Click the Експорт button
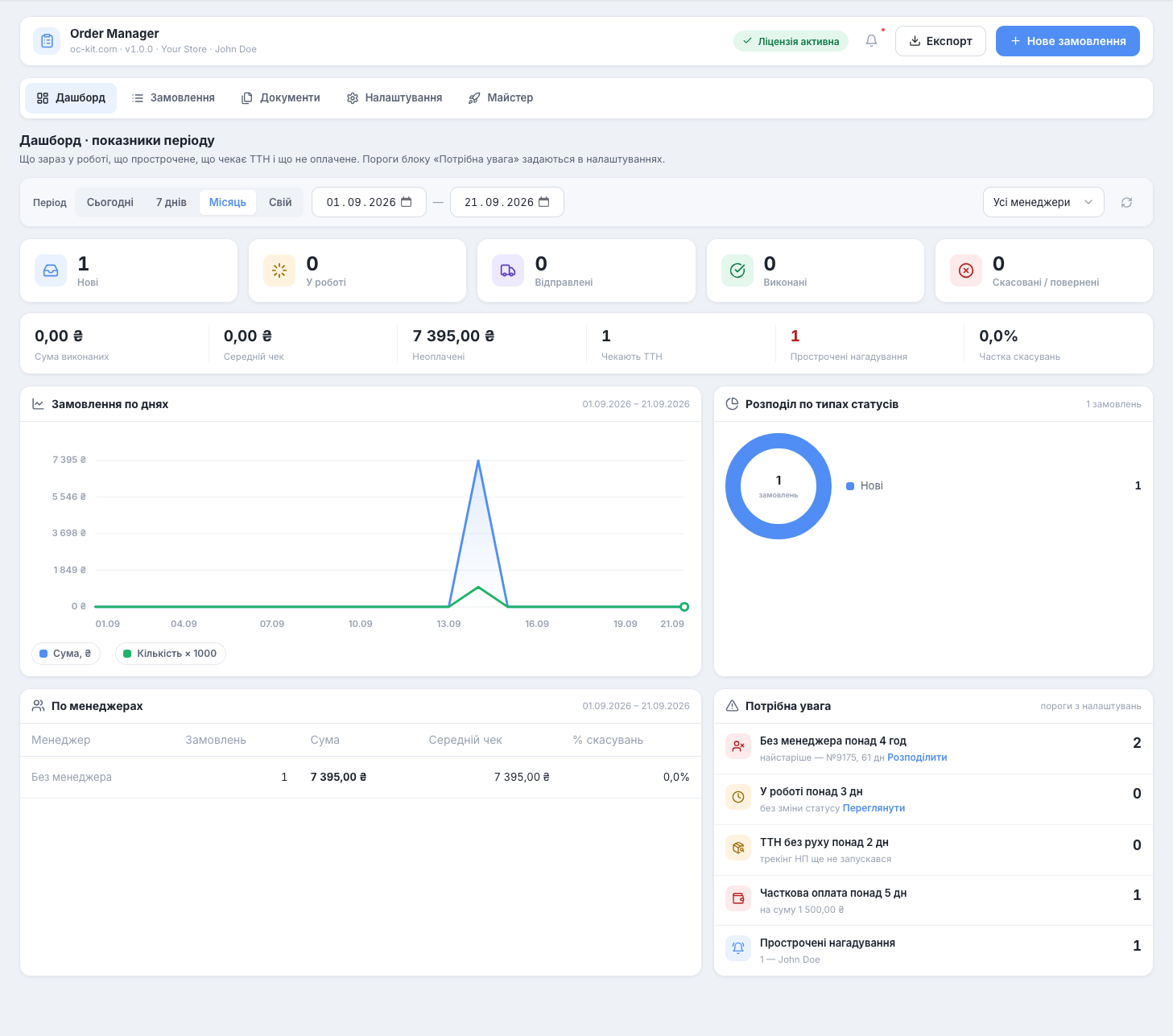The width and height of the screenshot is (1173, 1036). (940, 41)
